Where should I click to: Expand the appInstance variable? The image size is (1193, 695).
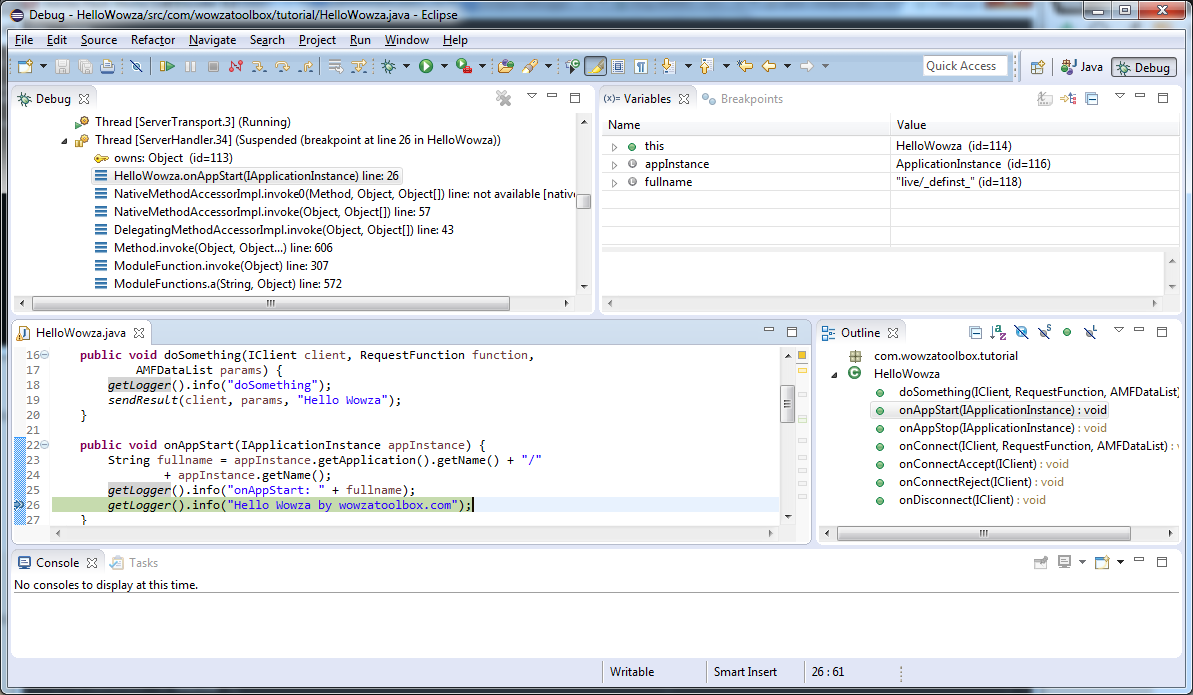point(615,163)
